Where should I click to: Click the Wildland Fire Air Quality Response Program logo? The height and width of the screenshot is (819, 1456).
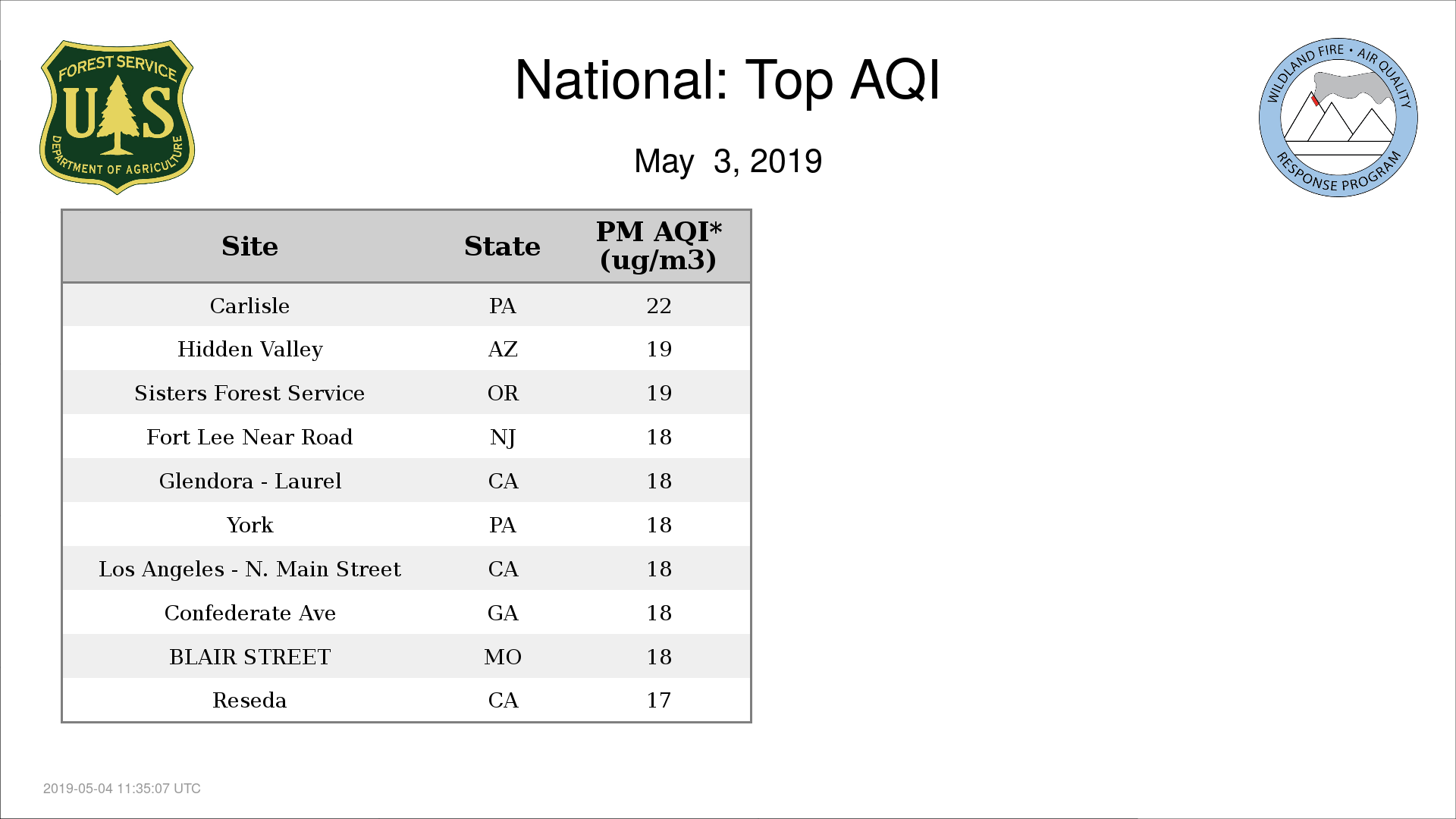(1338, 118)
